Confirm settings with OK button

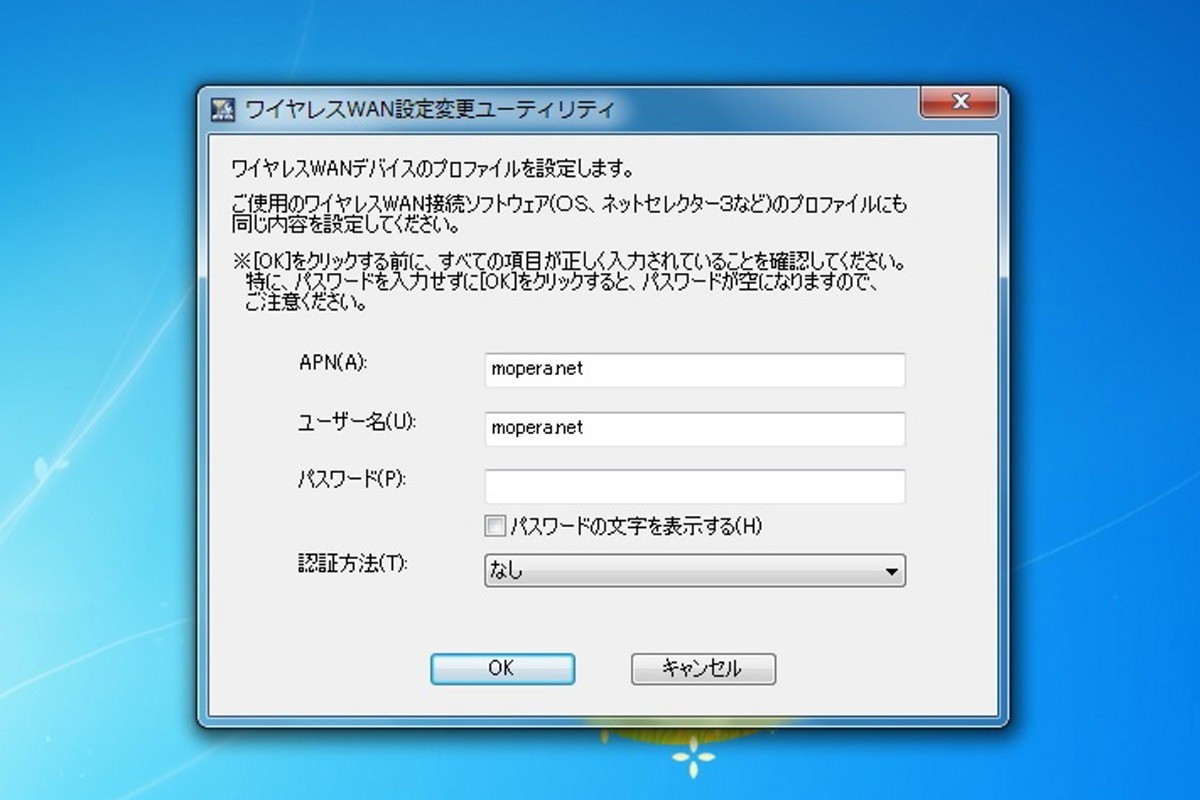point(502,669)
